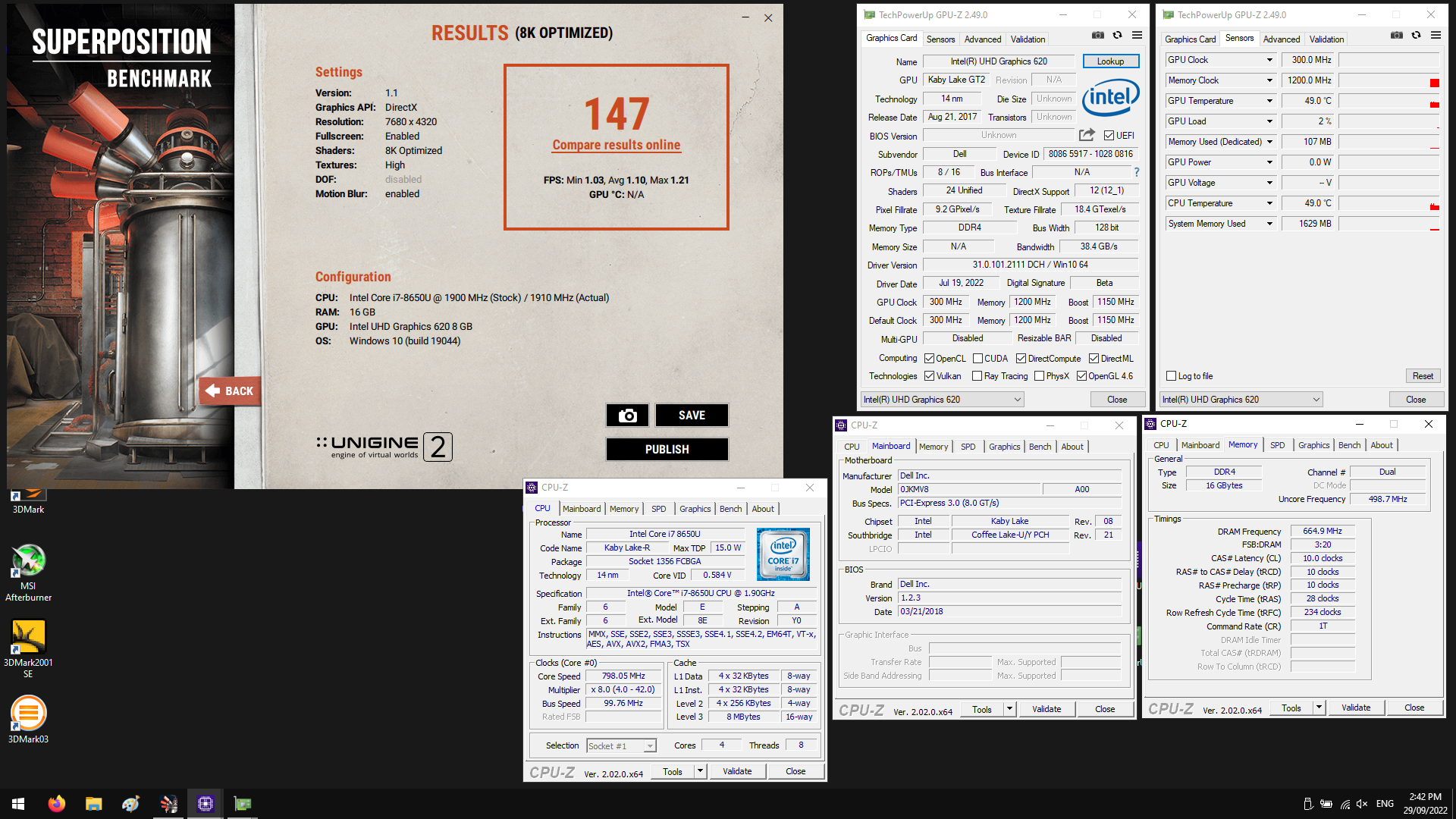Toggle the CUDA checkbox

point(977,359)
